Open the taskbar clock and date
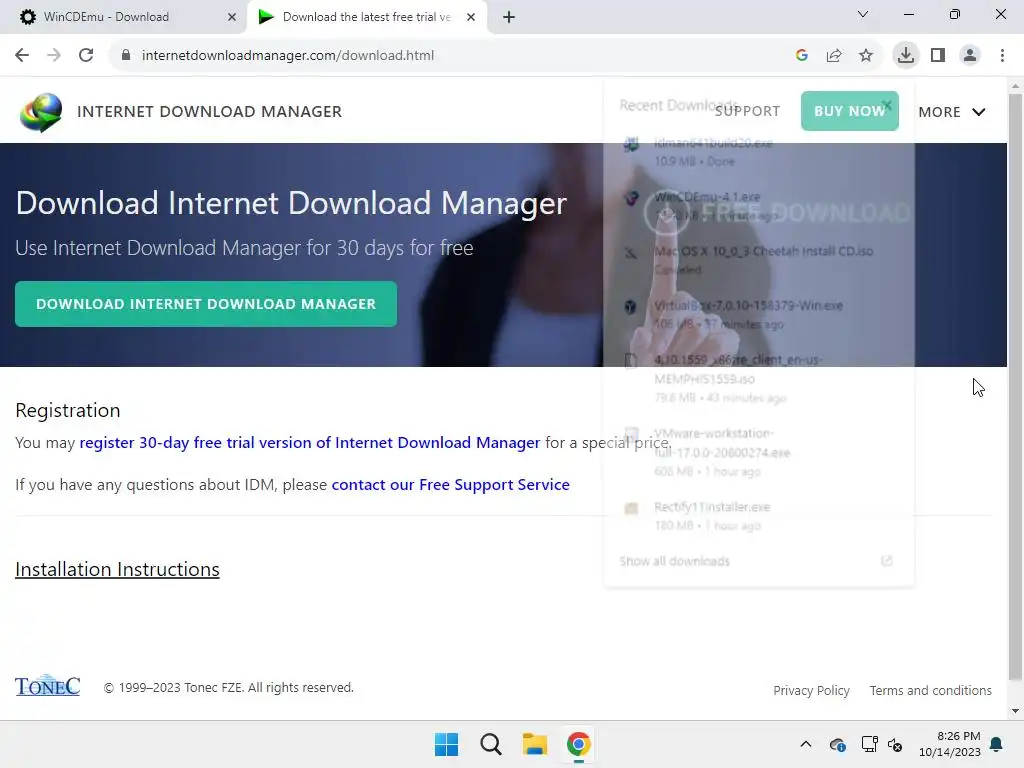1024x768 pixels. (x=950, y=744)
